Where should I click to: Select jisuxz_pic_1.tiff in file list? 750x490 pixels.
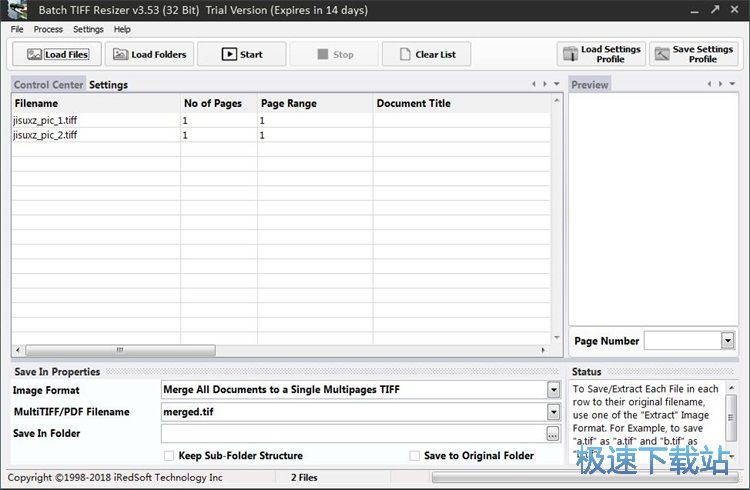click(45, 120)
